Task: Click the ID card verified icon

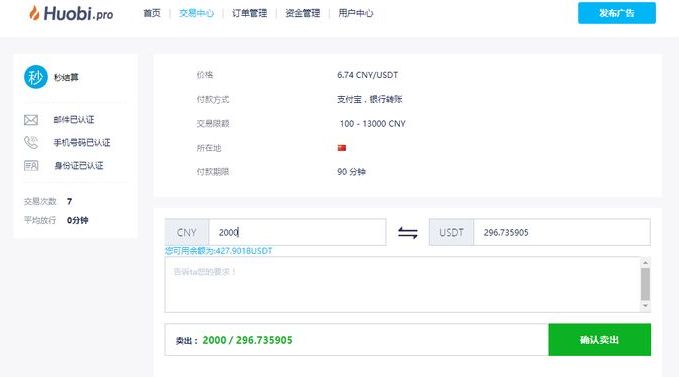Action: click(31, 165)
